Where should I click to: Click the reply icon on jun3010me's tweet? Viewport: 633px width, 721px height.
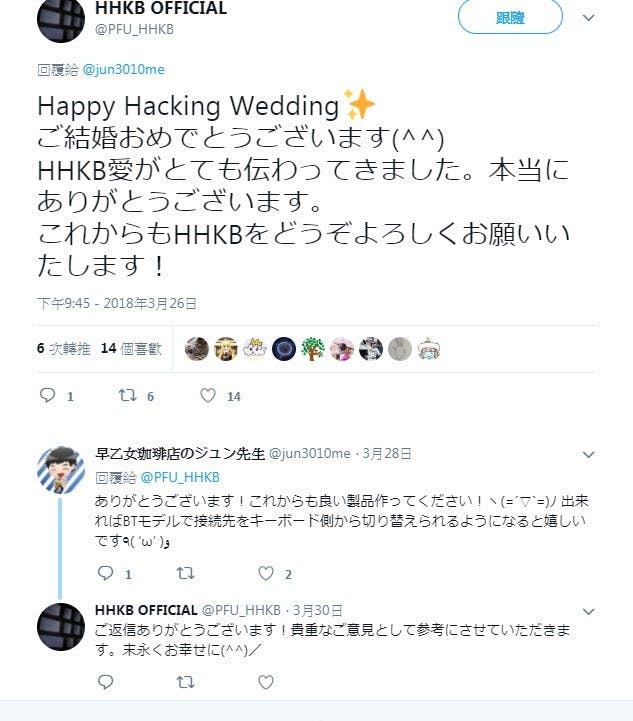(x=106, y=573)
